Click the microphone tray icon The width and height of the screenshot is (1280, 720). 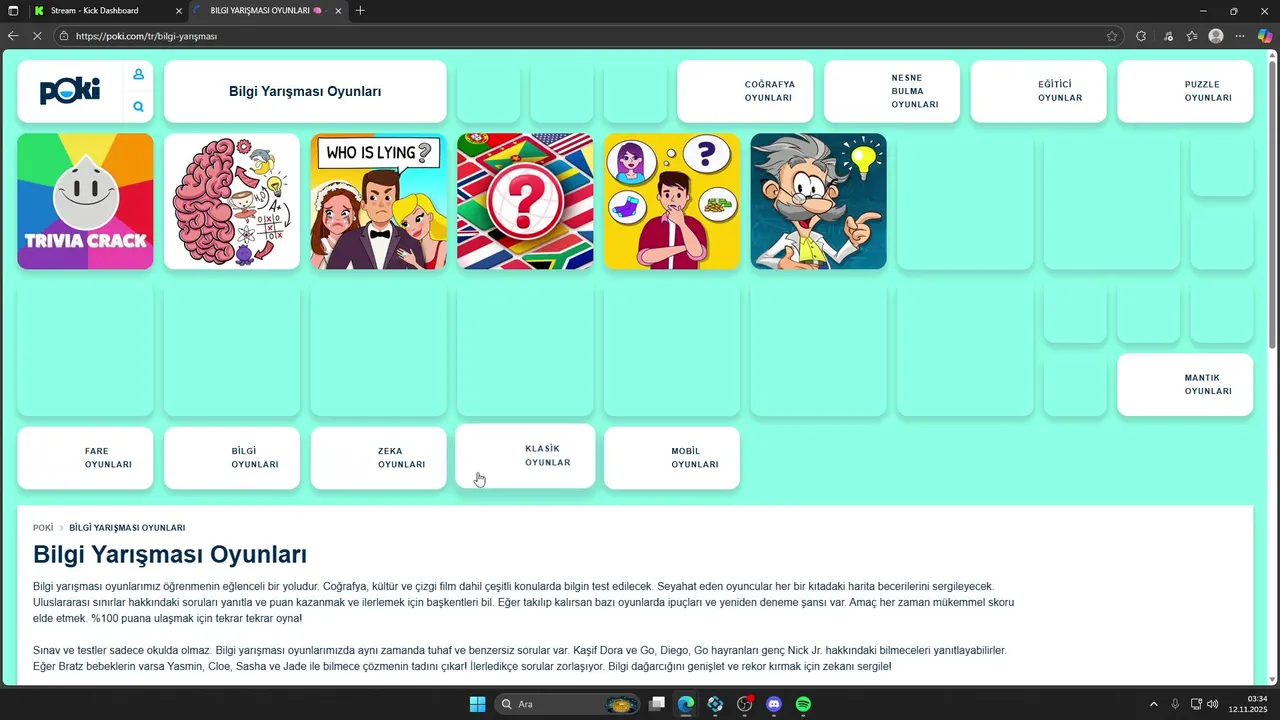coord(1175,704)
